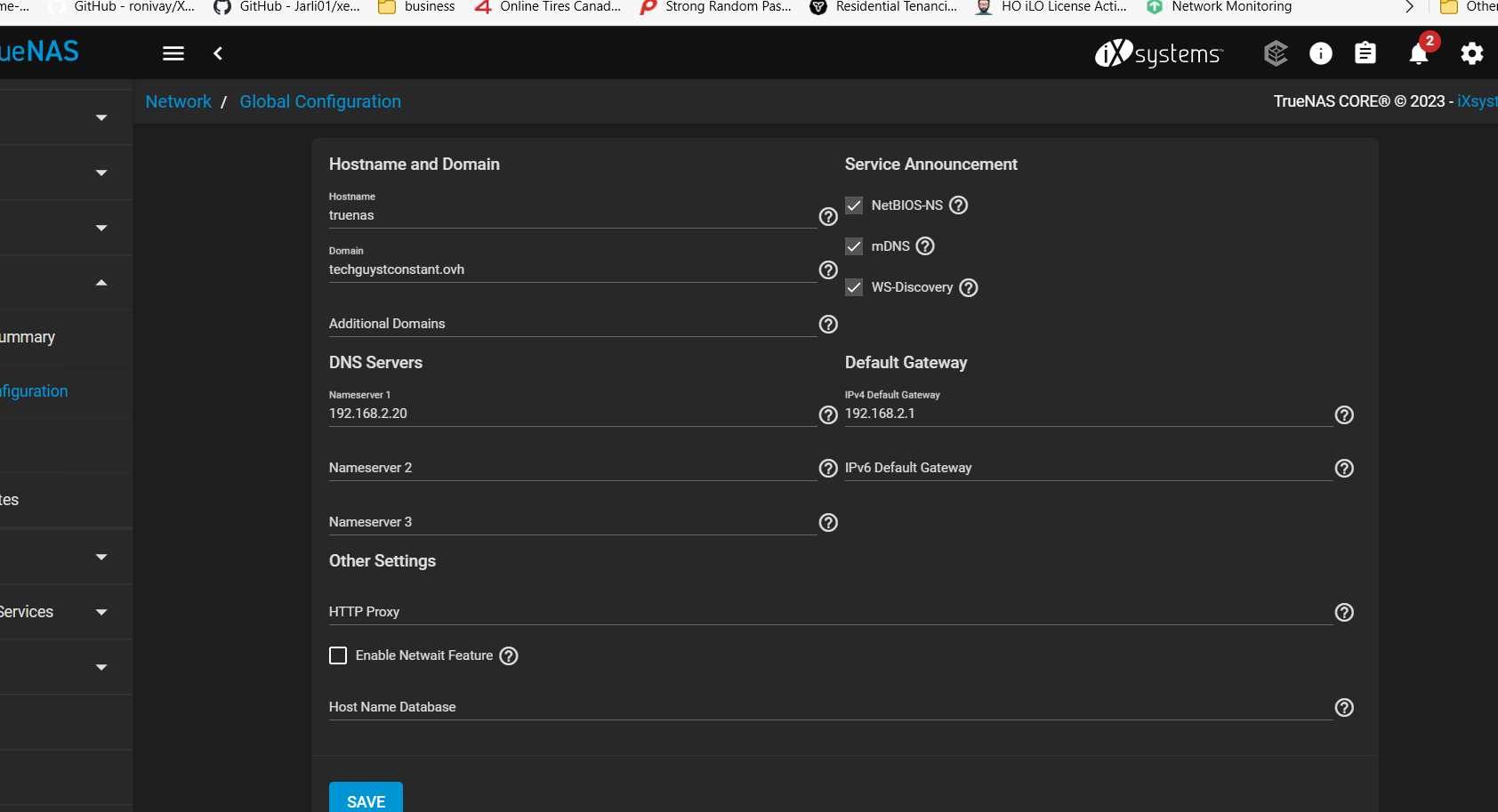Open the Residential Tenancies bookmark
Image resolution: width=1498 pixels, height=812 pixels.
[884, 7]
